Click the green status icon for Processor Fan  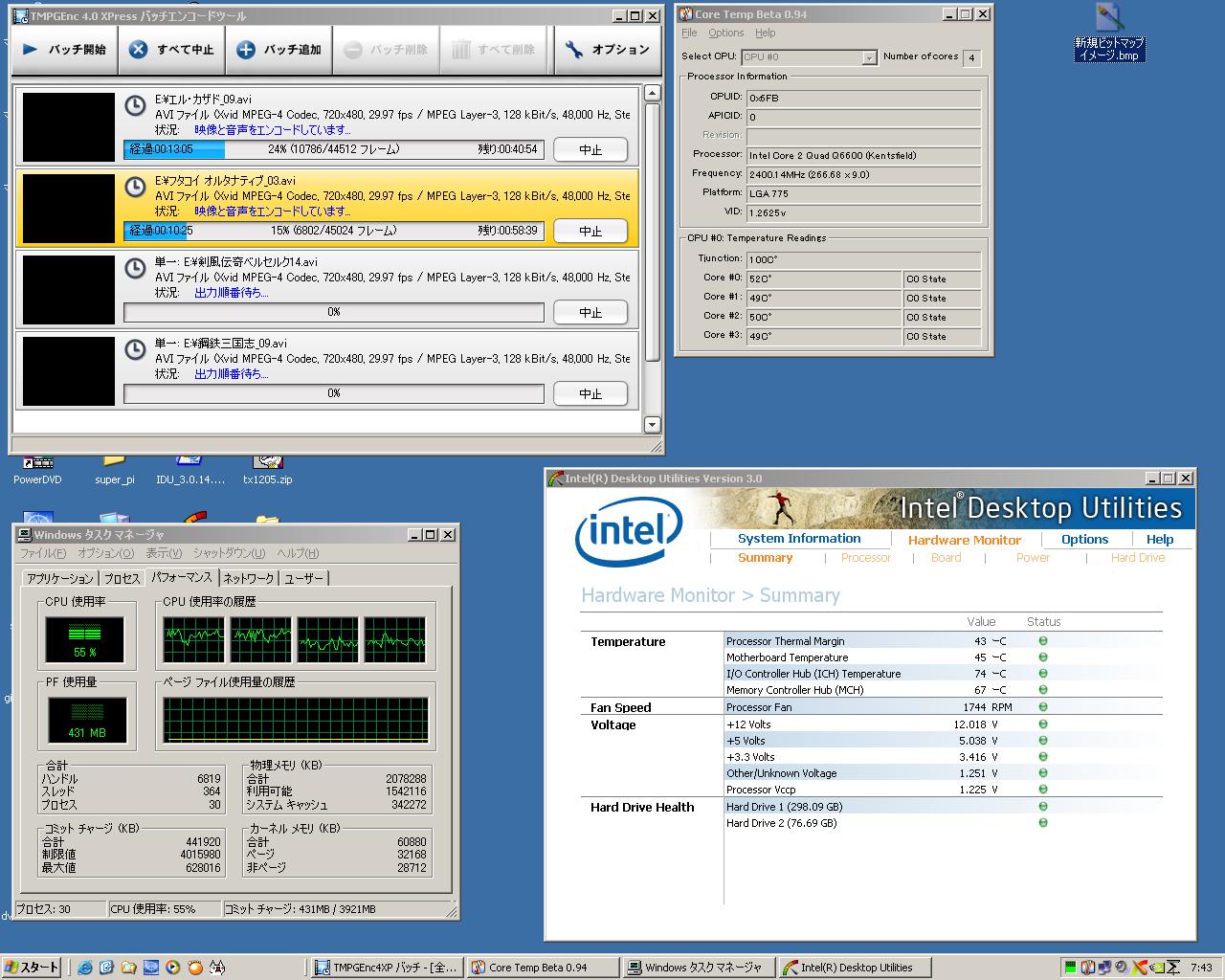[1043, 707]
